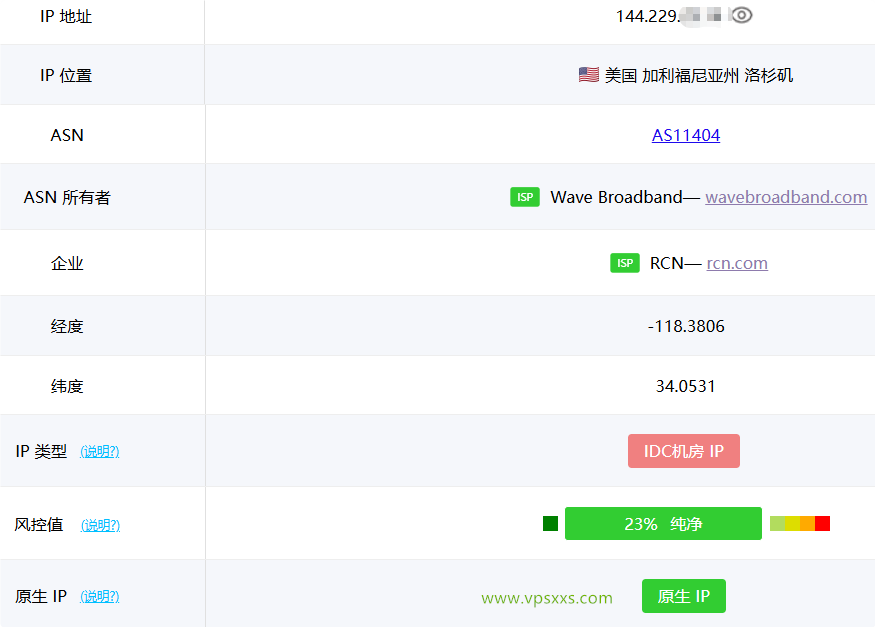This screenshot has width=875, height=627.
Task: Click the ASN 所有者 row label
Action: tap(67, 197)
